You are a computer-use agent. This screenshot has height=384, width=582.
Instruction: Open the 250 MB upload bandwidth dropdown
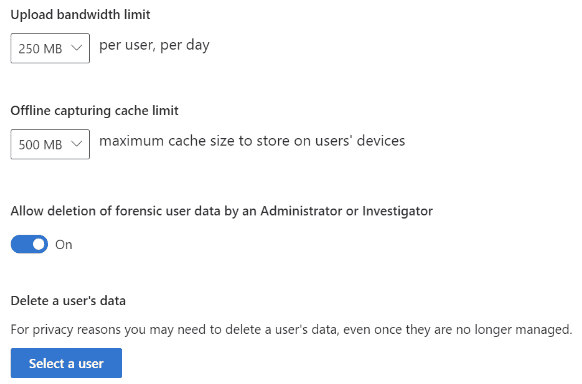(x=50, y=48)
